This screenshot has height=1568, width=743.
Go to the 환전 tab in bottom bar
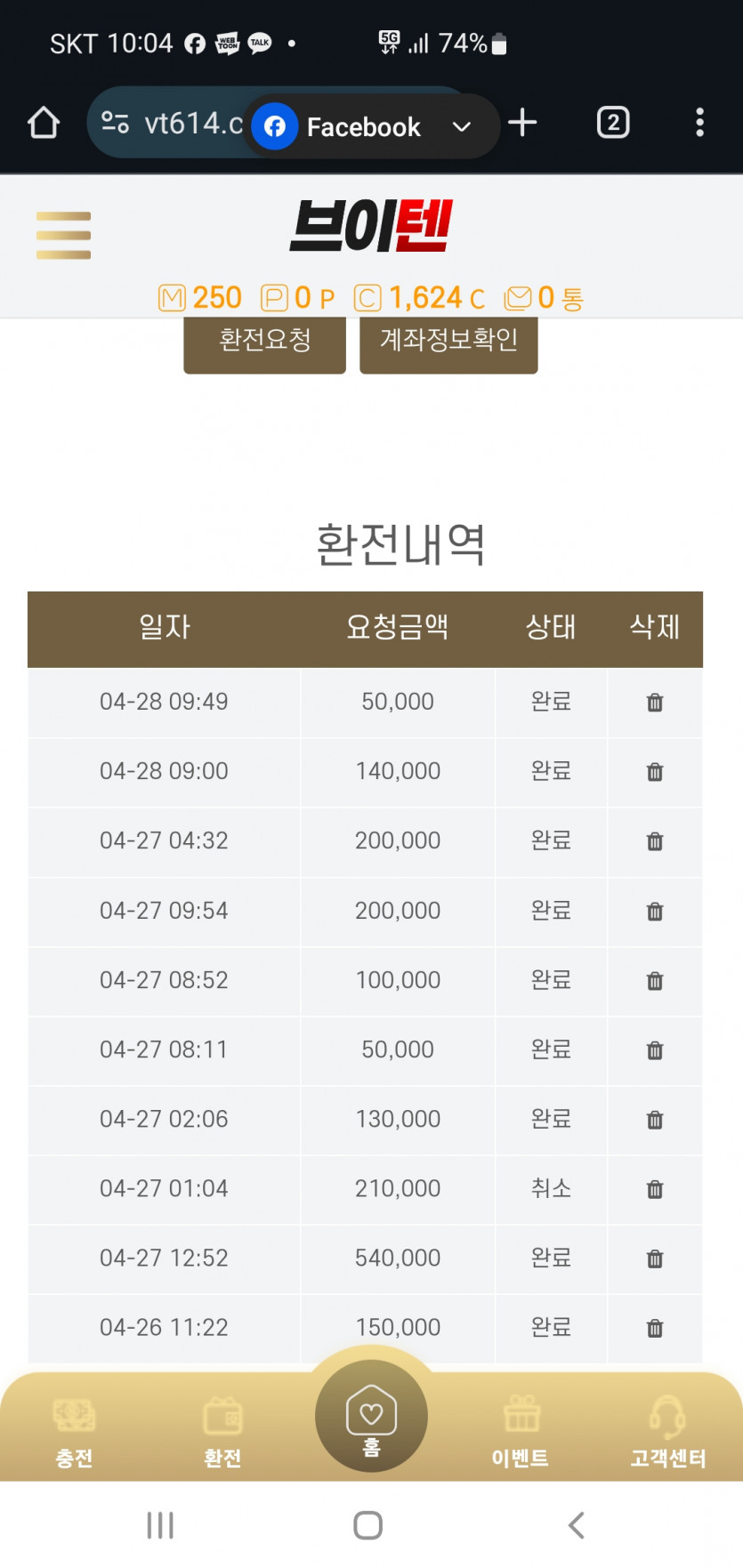click(x=222, y=1431)
